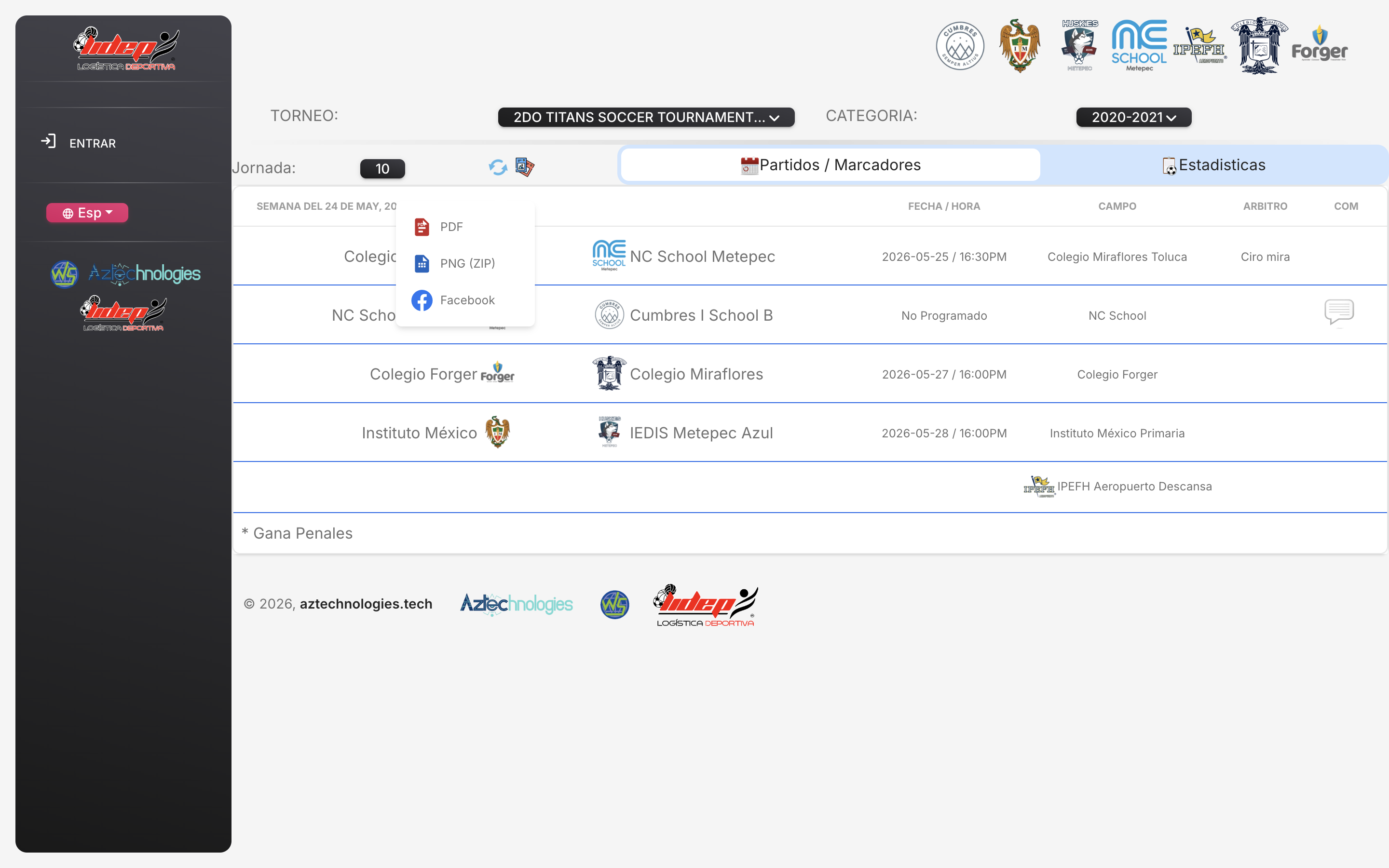Open the TORNEO tournament dropdown

(x=646, y=117)
